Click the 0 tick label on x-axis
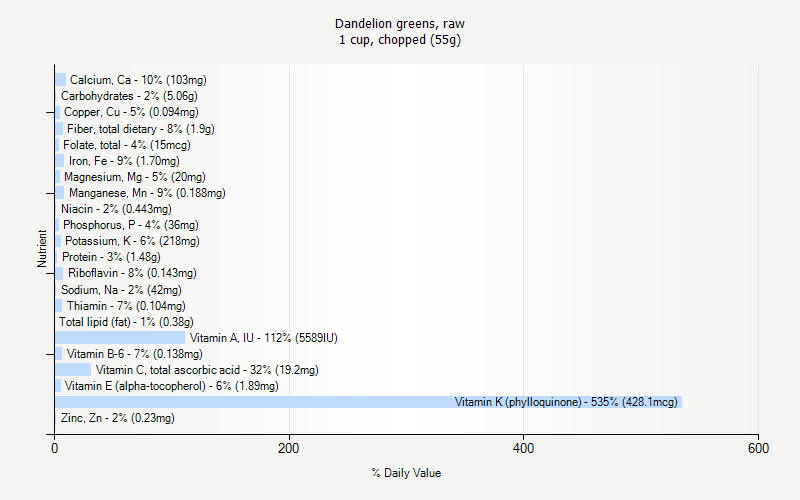The width and height of the screenshot is (800, 500). pyautogui.click(x=55, y=448)
